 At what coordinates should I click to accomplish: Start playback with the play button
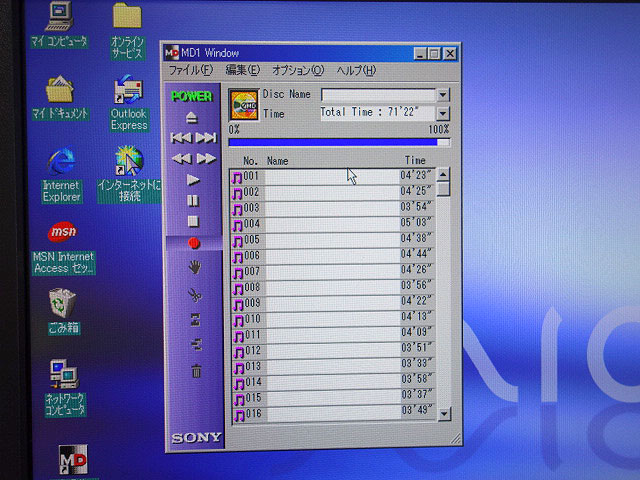pyautogui.click(x=193, y=180)
